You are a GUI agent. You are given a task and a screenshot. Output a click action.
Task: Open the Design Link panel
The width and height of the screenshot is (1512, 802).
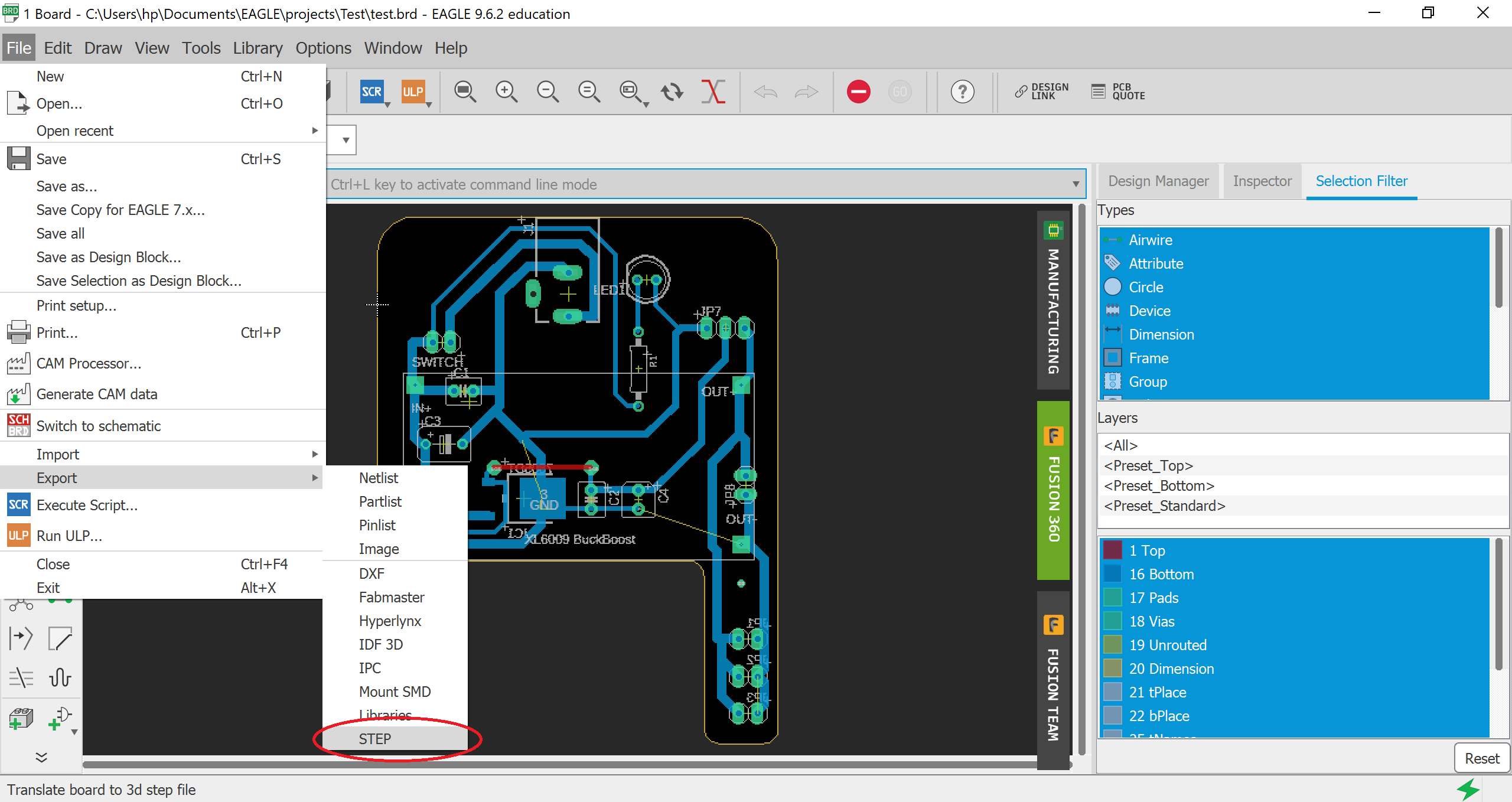tap(1041, 92)
